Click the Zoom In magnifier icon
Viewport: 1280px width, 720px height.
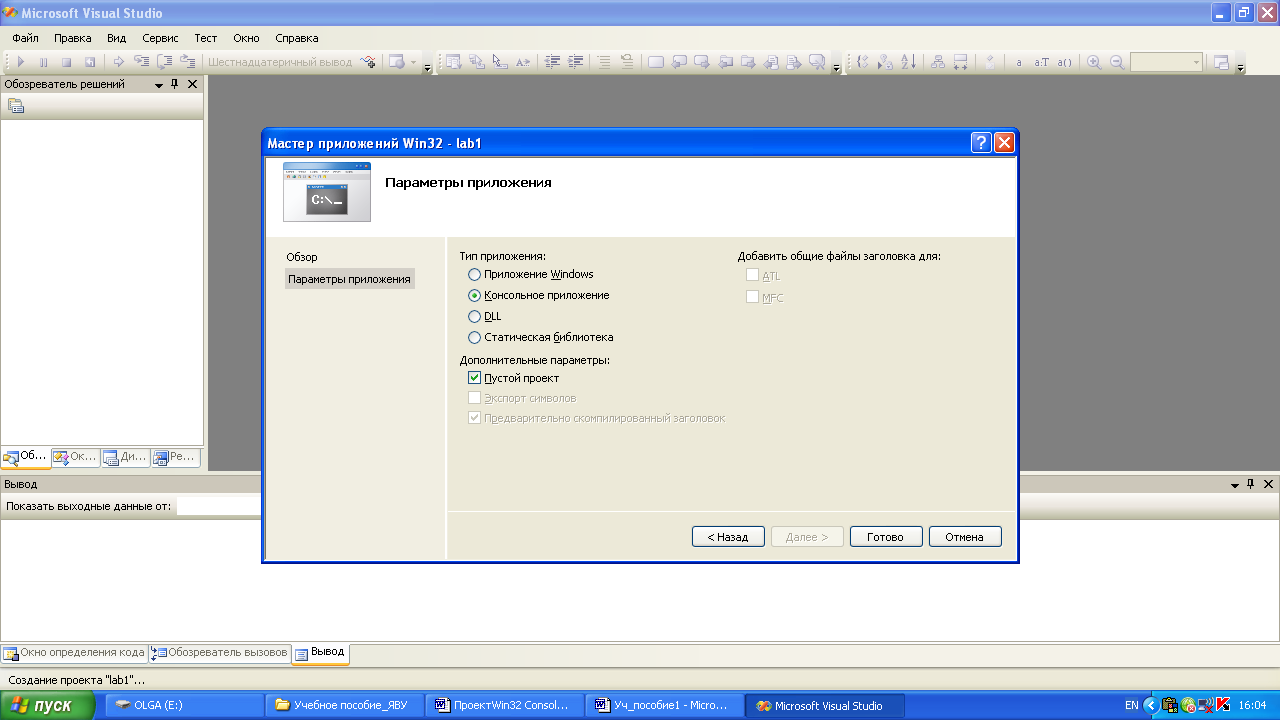pyautogui.click(x=1094, y=62)
